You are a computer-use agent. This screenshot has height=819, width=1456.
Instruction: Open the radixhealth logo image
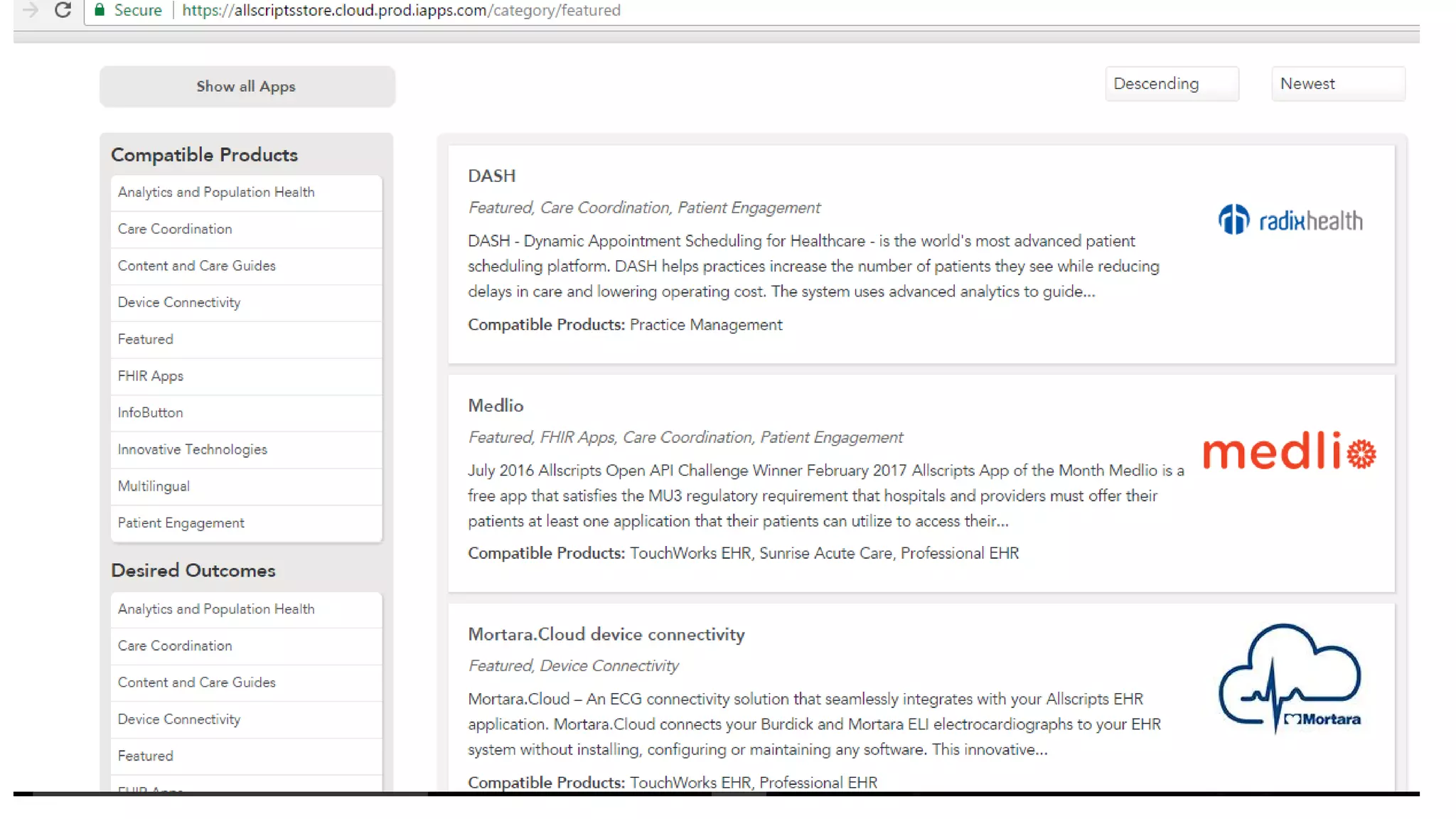click(x=1290, y=220)
